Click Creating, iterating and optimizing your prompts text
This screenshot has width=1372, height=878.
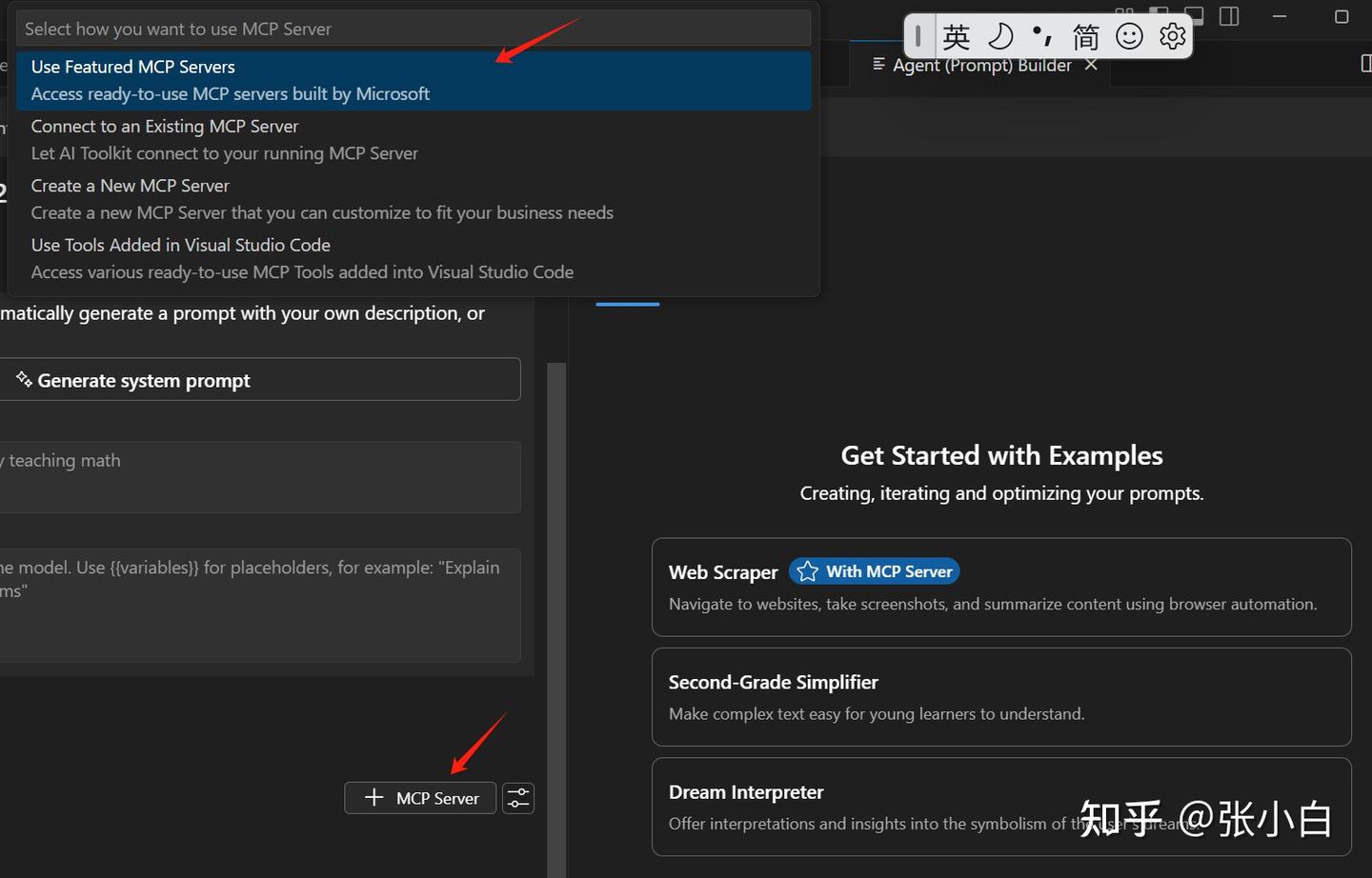click(1001, 493)
